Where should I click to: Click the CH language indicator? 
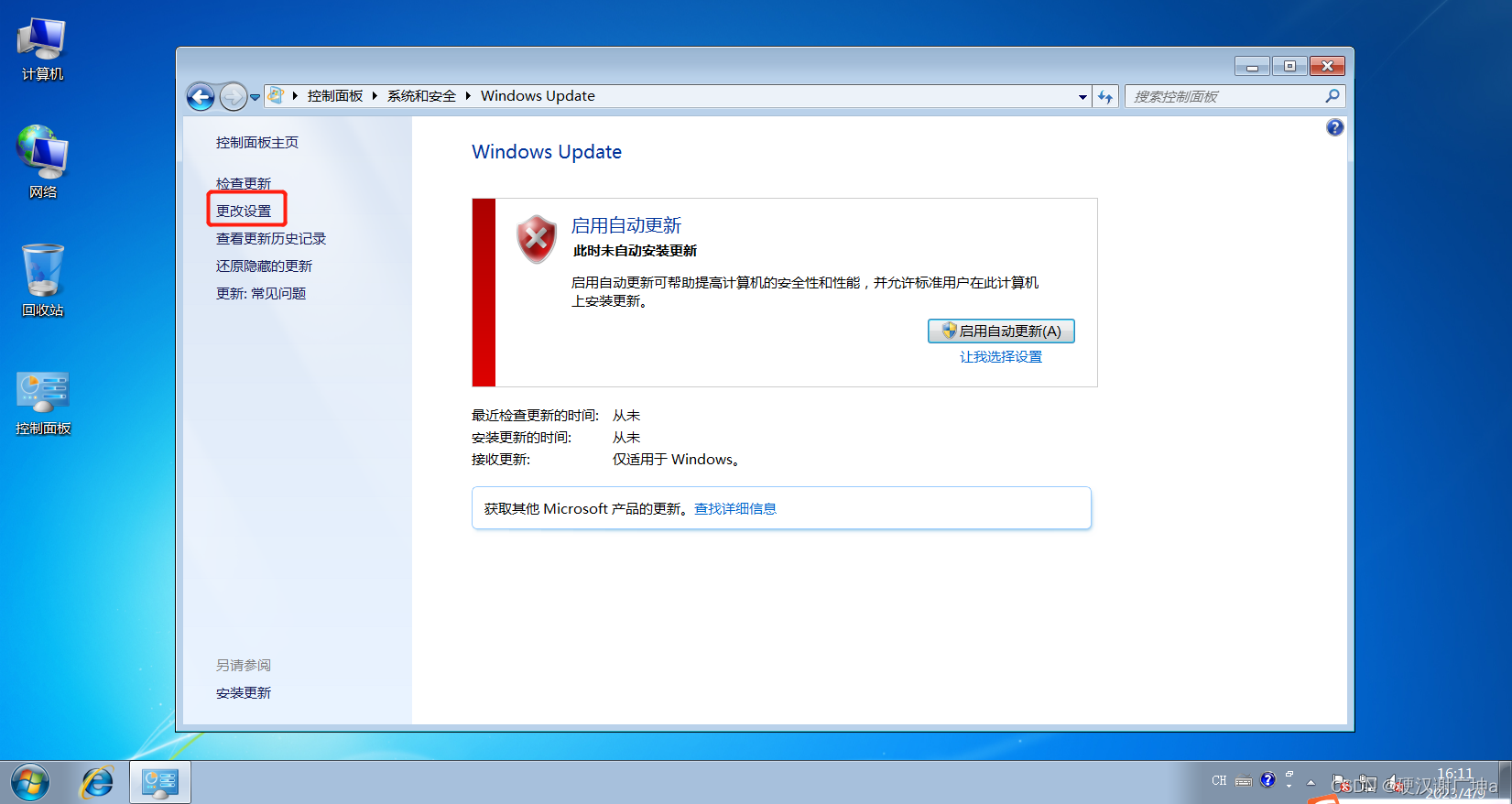click(1219, 781)
